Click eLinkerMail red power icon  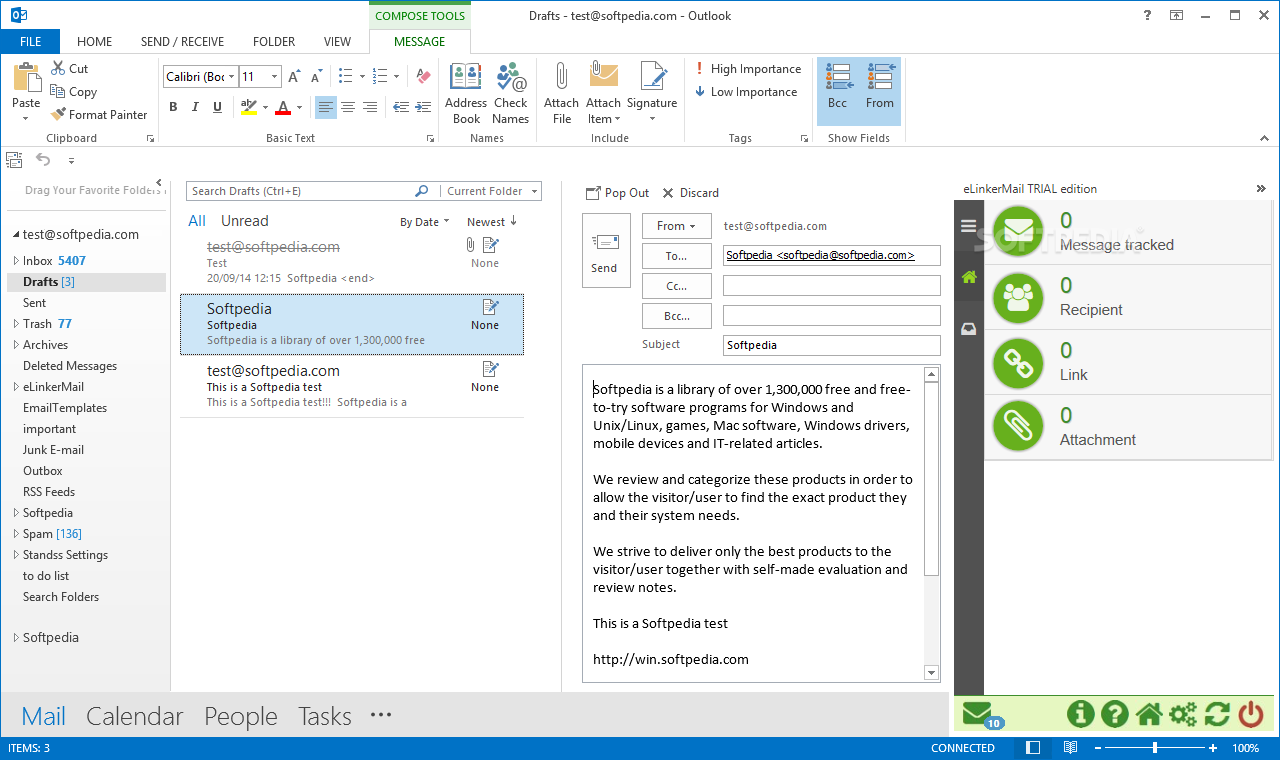pyautogui.click(x=1251, y=713)
